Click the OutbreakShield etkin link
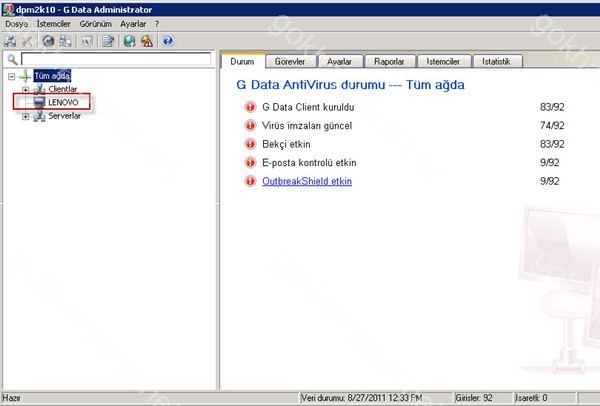 point(307,181)
